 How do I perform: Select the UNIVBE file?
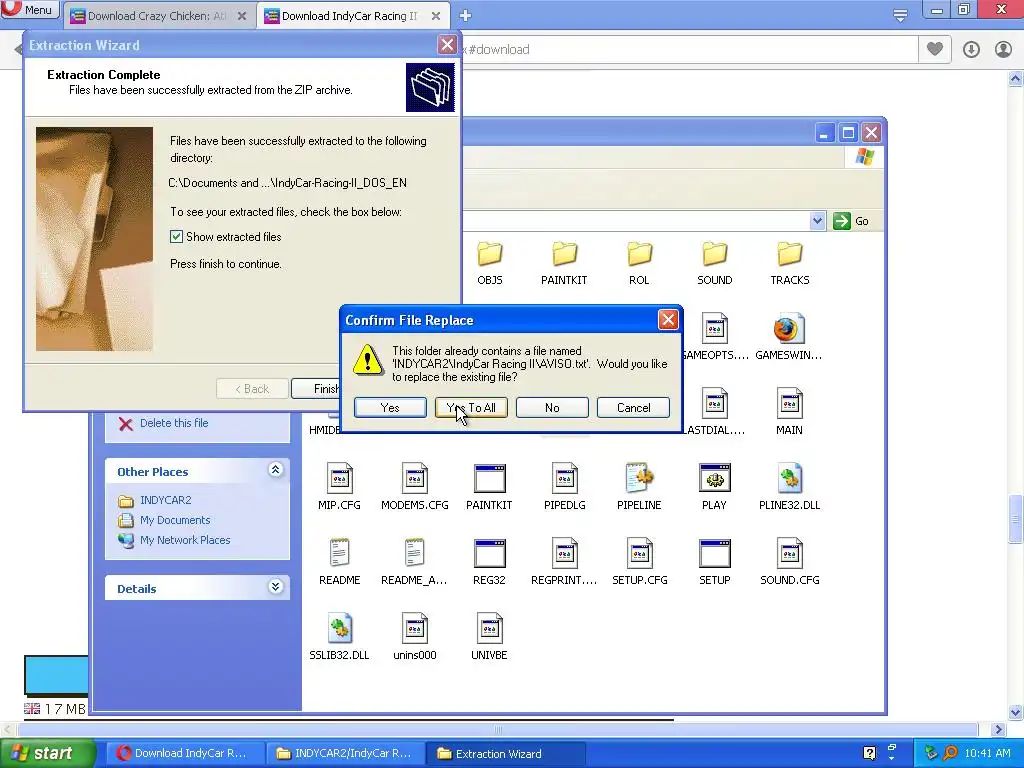tap(489, 636)
